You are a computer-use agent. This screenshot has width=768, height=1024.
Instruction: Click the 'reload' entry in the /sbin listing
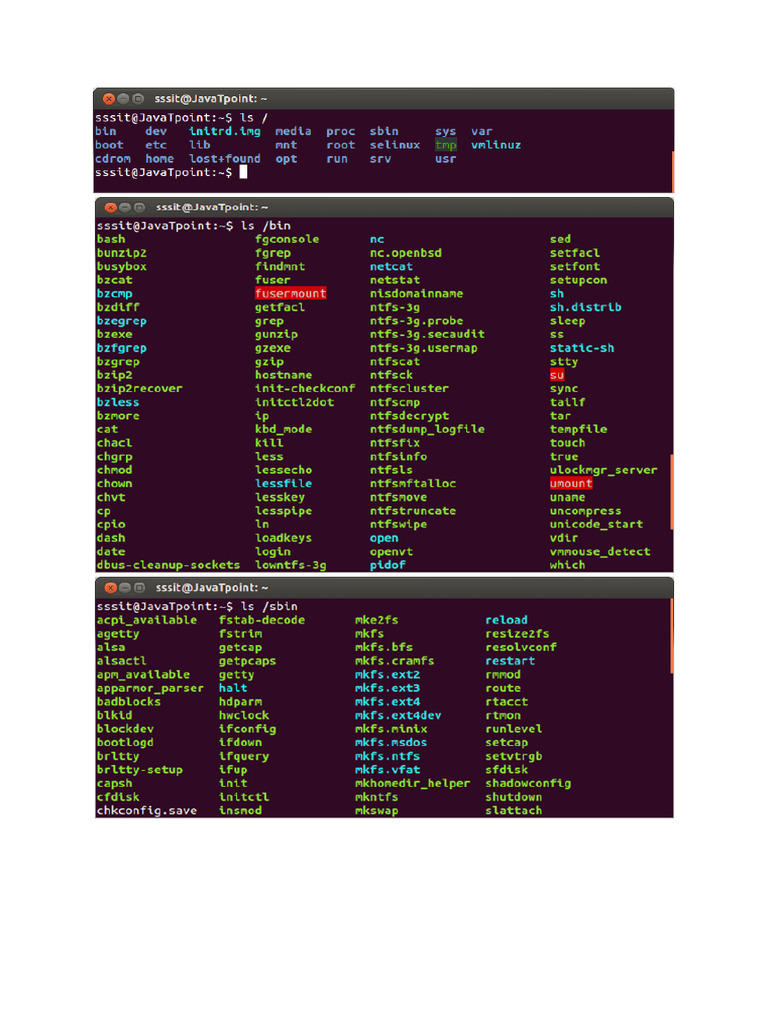coord(507,620)
